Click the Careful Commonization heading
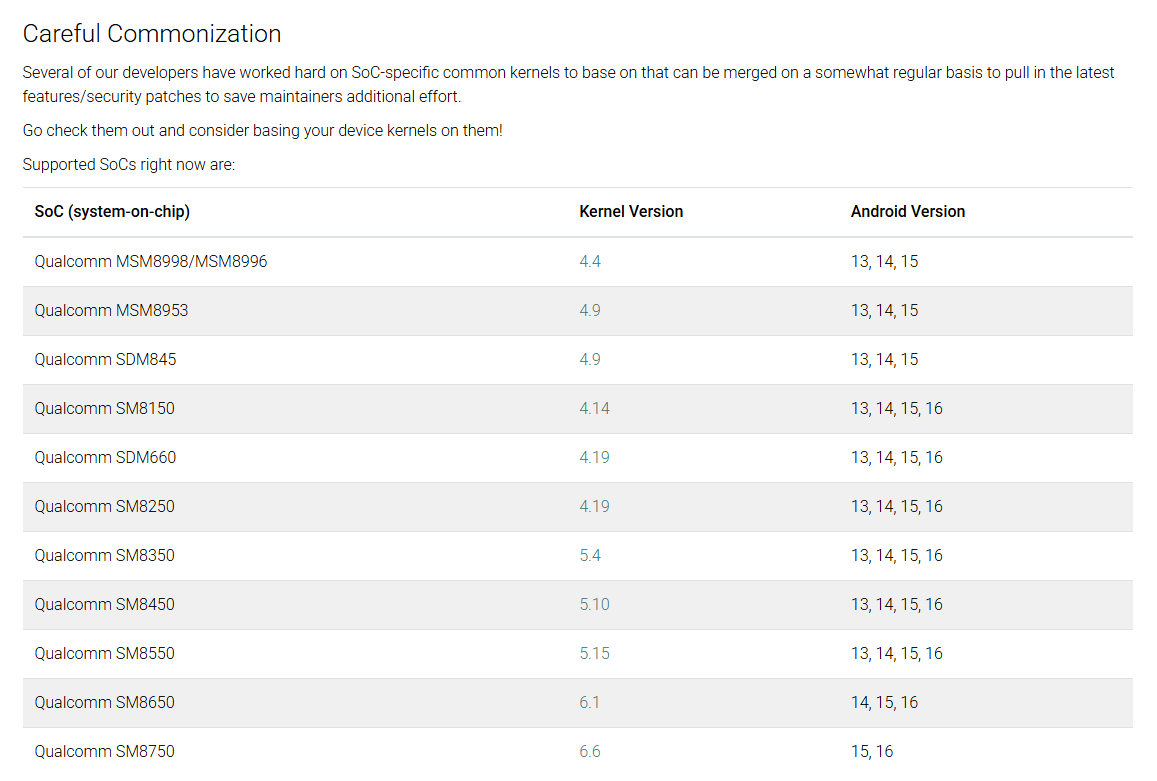This screenshot has height=781, width=1157. pyautogui.click(x=152, y=34)
